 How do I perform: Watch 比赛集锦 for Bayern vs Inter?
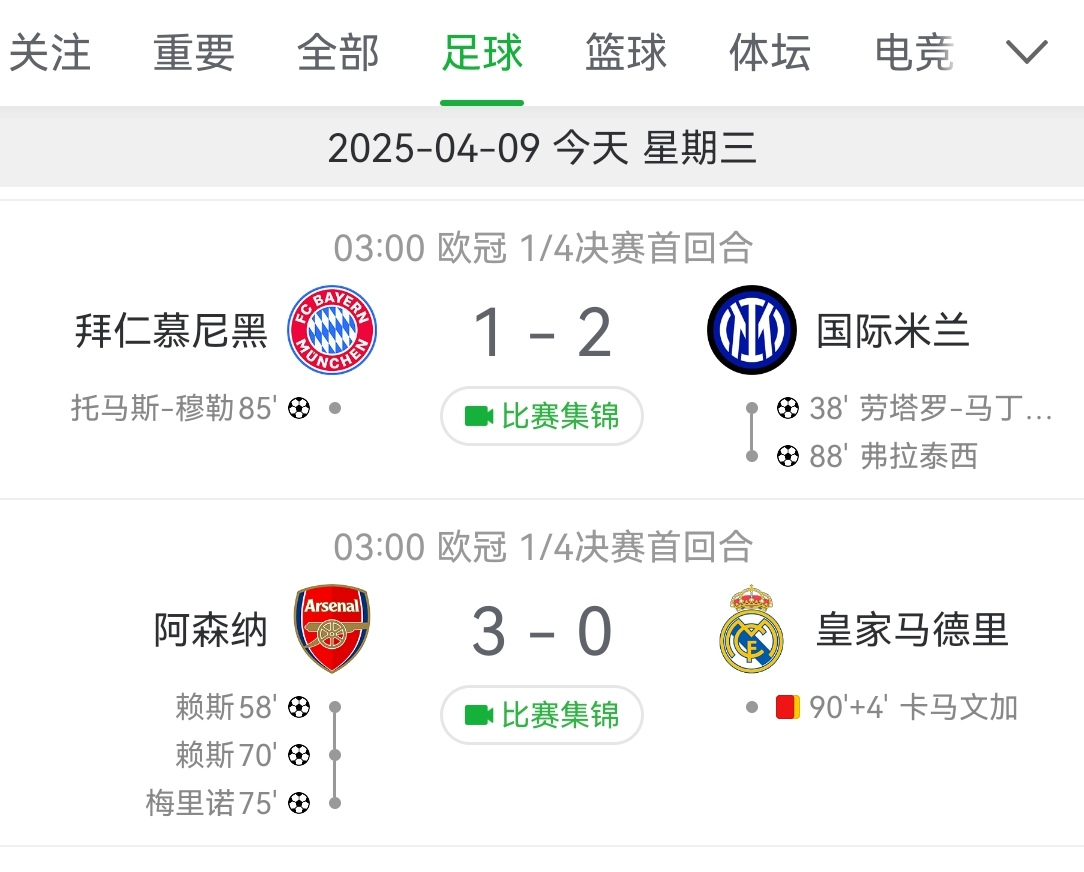point(542,416)
